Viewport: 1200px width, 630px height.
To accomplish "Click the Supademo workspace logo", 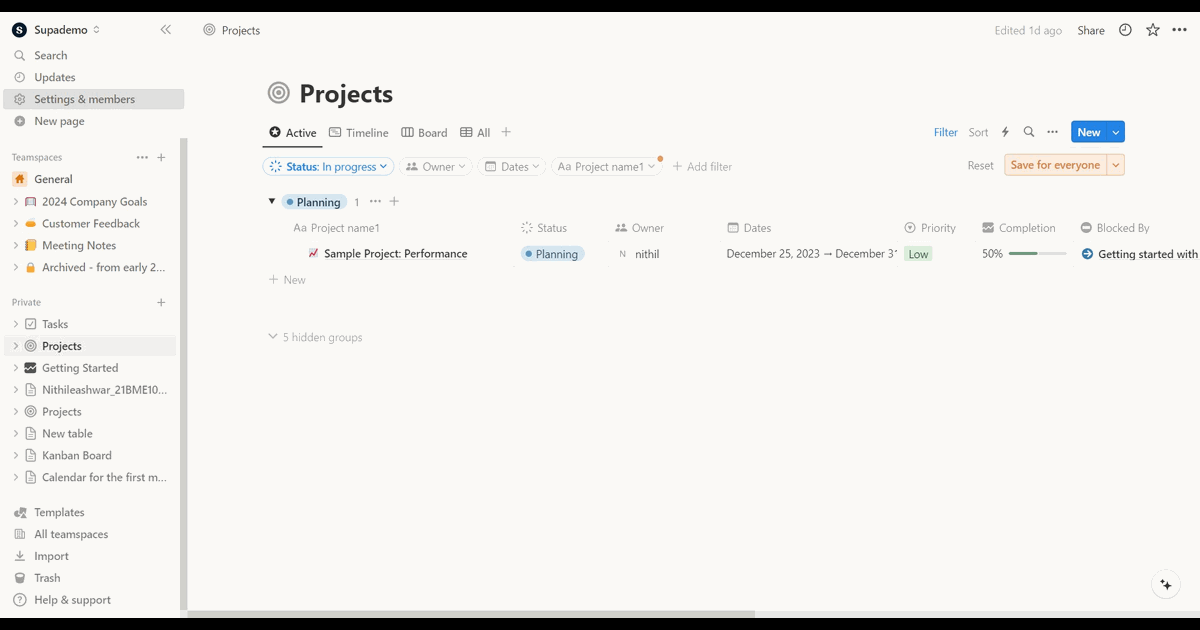I will pyautogui.click(x=19, y=30).
